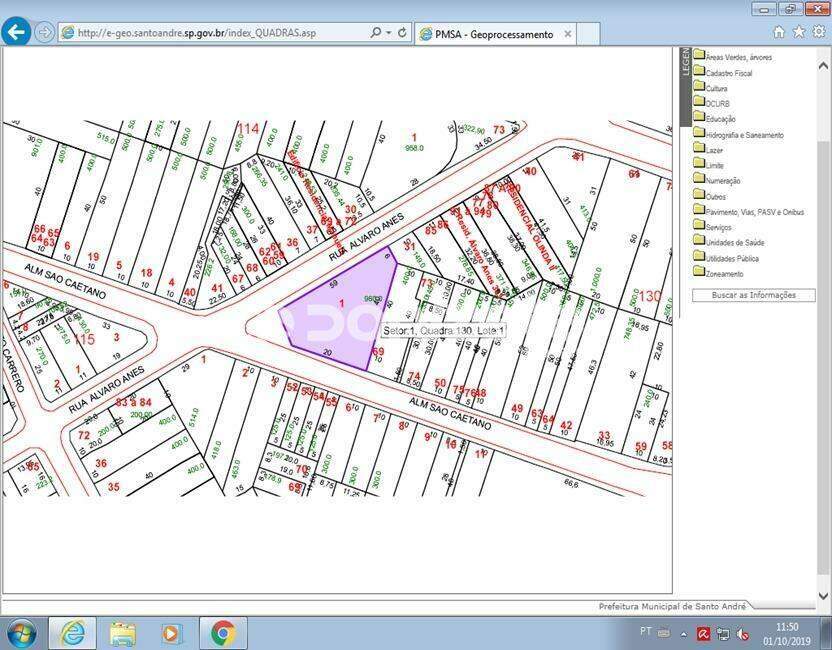Open the Unidades de Saúde folder
Viewport: 832px width, 650px height.
[700, 241]
